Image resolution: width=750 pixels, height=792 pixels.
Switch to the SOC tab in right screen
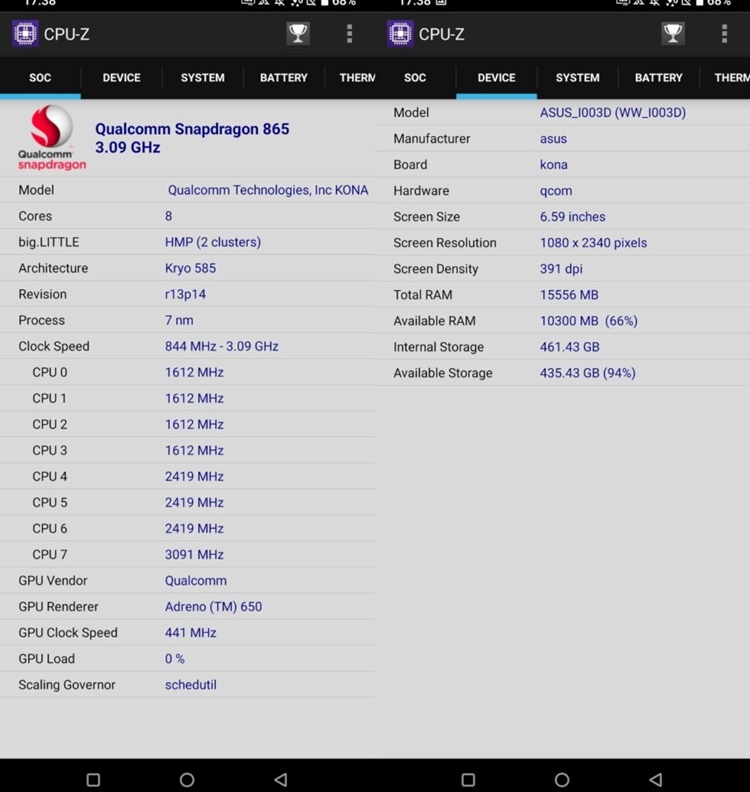(415, 78)
